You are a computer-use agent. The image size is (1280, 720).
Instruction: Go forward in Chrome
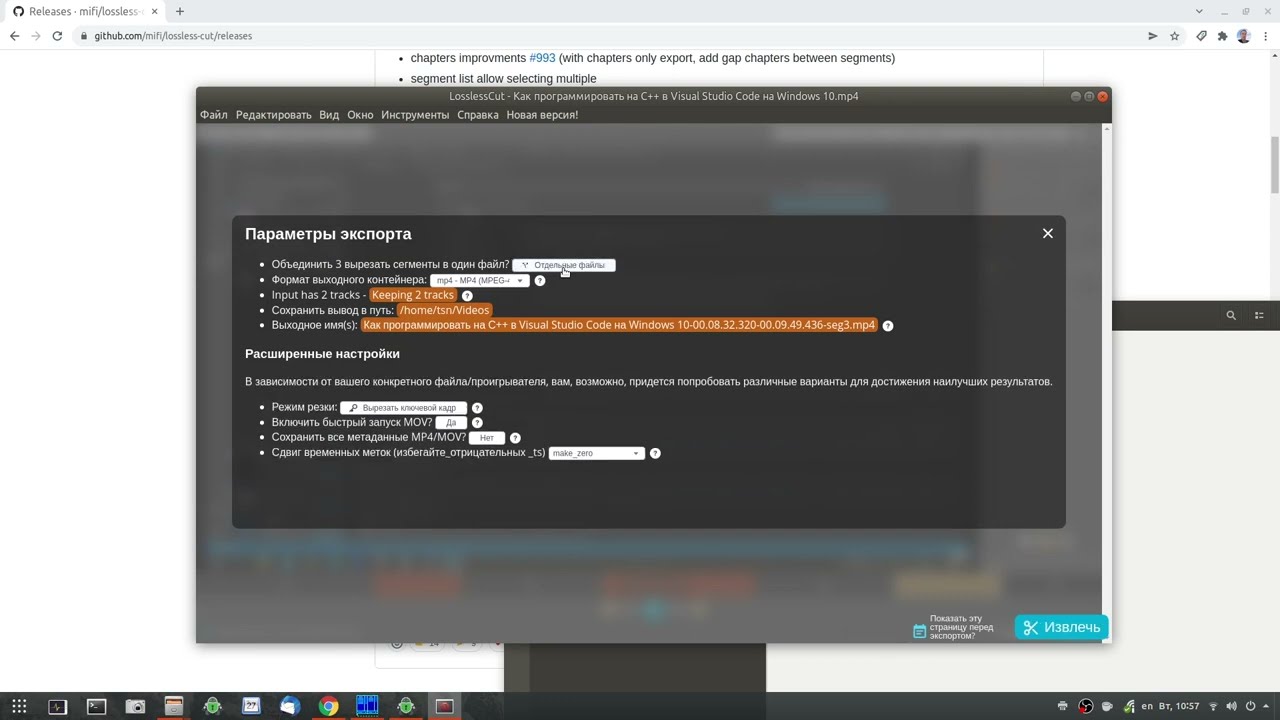click(36, 36)
